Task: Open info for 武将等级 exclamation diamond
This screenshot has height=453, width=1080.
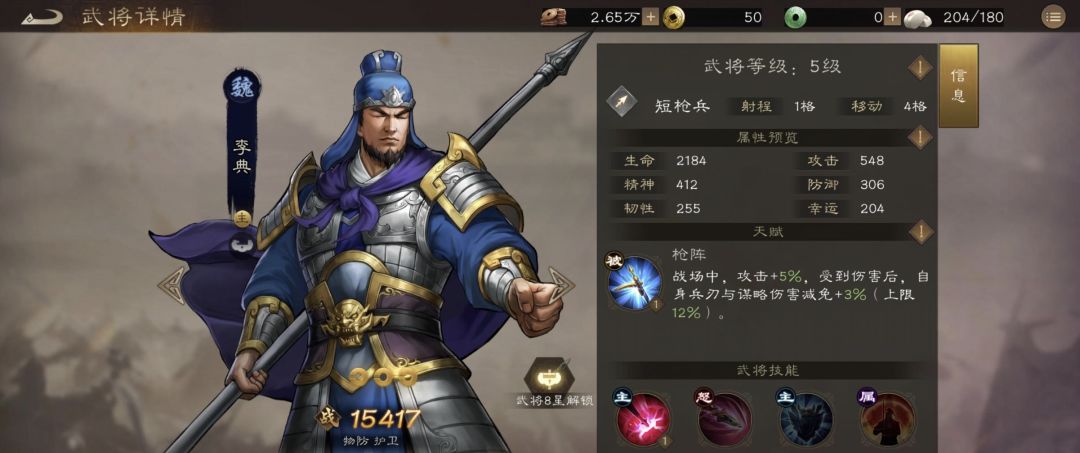Action: pos(920,67)
